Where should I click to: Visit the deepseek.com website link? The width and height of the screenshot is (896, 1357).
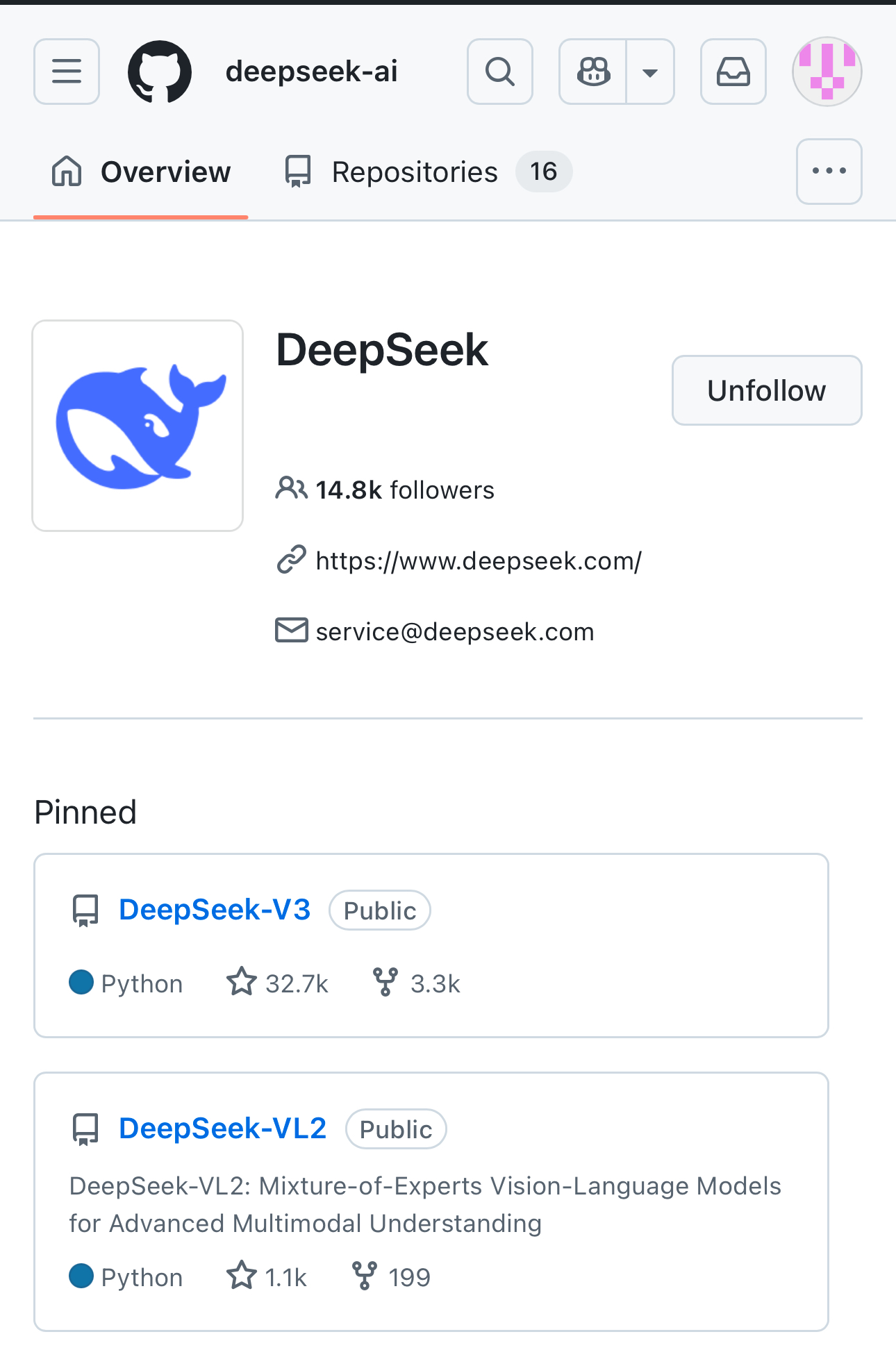click(x=479, y=560)
